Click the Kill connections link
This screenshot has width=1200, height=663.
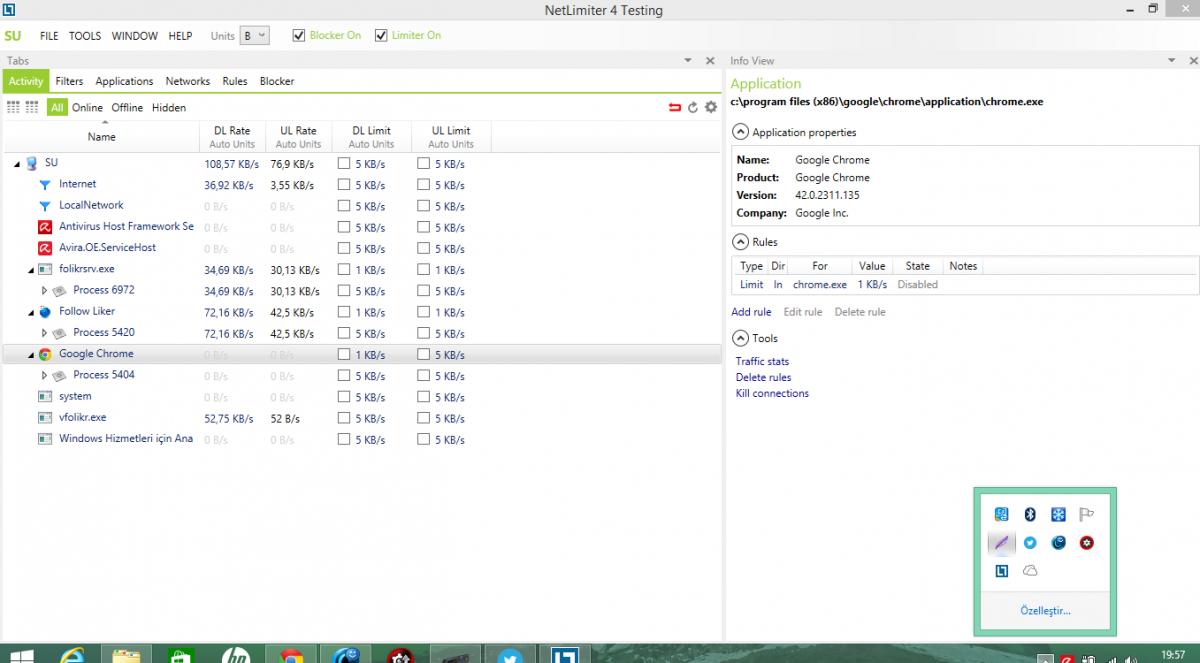772,393
